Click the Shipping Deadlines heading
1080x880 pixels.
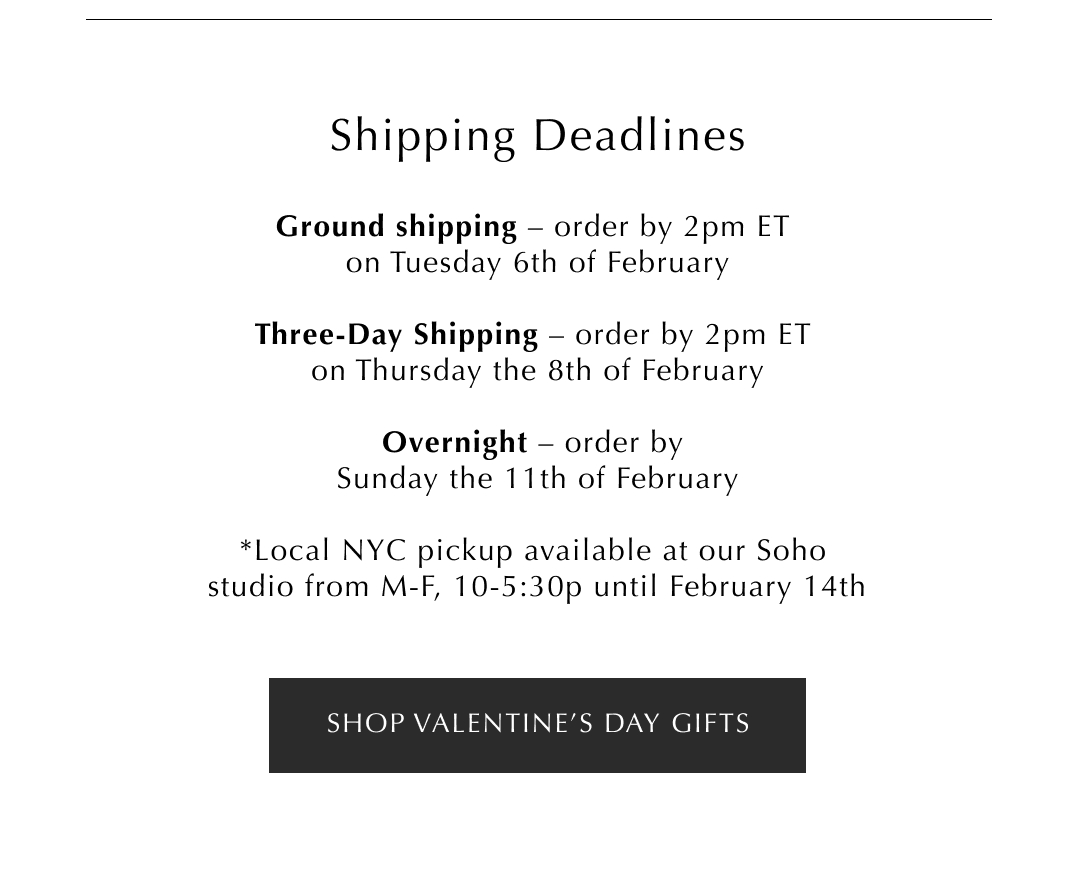coord(538,136)
